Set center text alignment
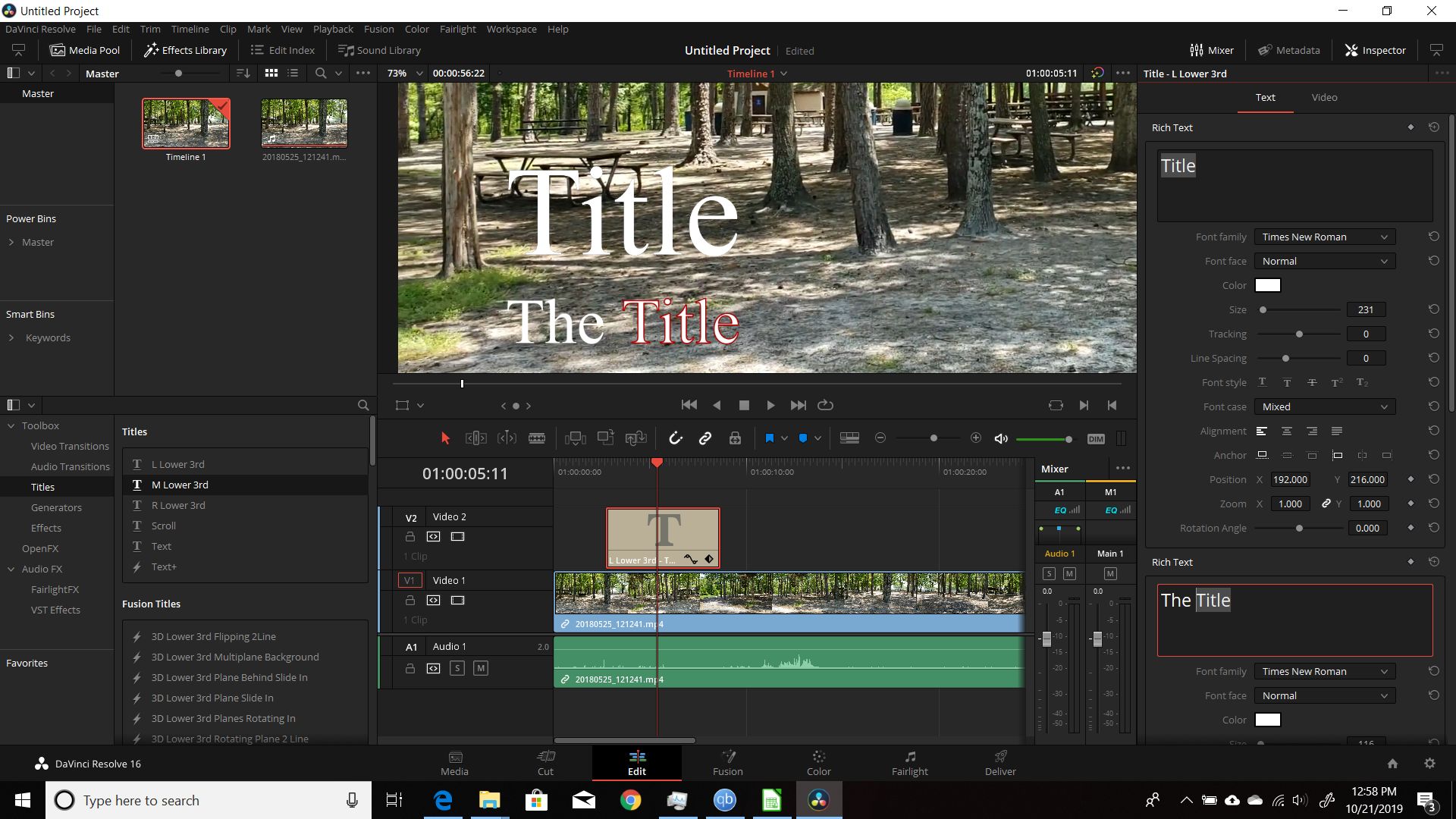 coord(1287,431)
